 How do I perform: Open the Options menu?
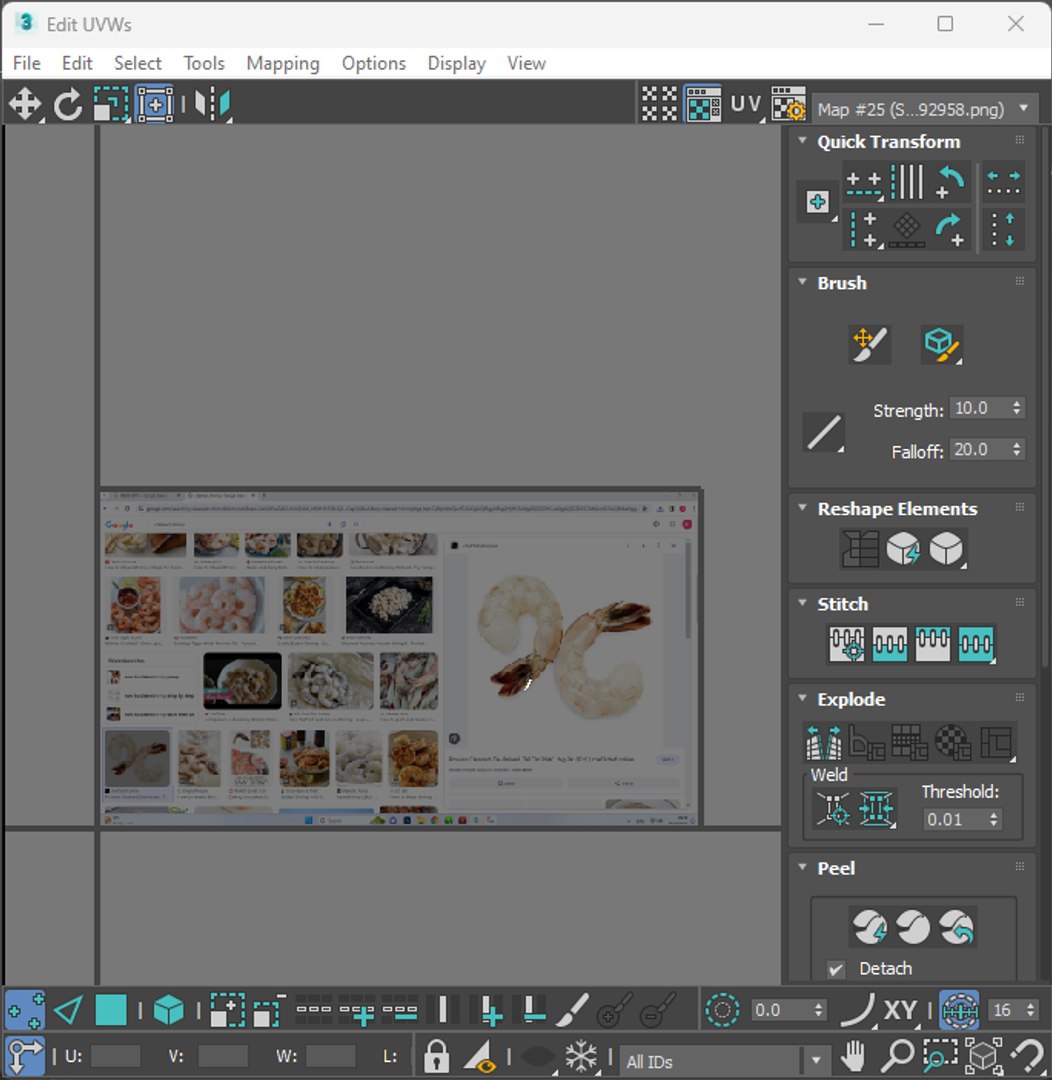click(x=374, y=63)
